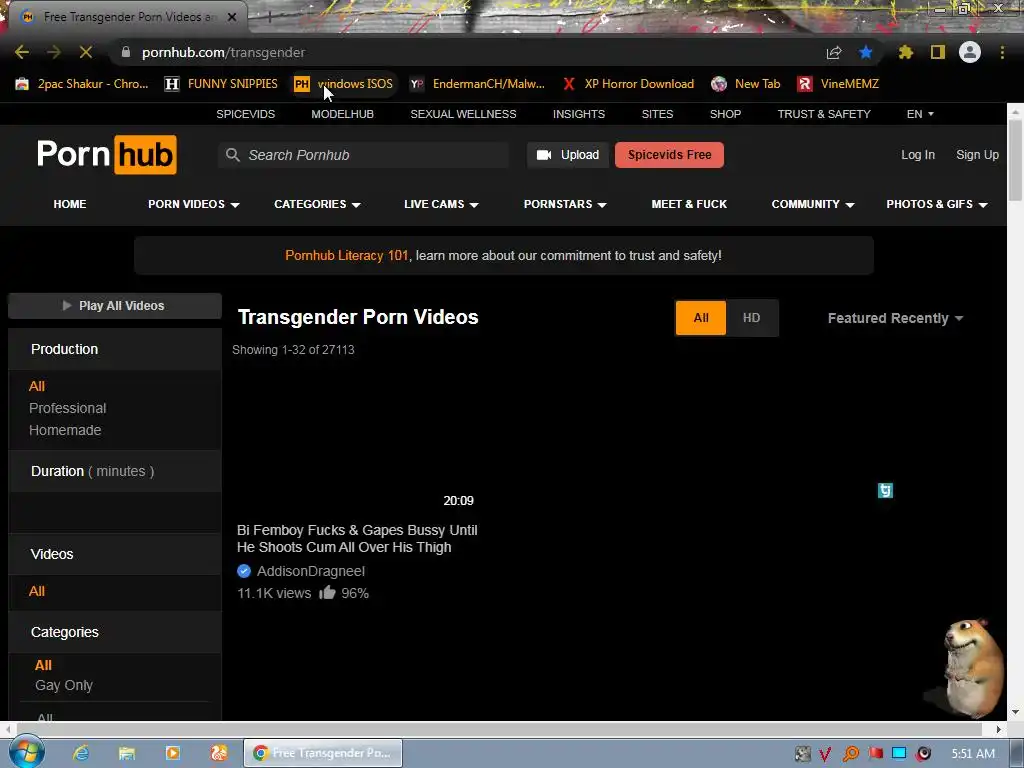Close the current browser tab
This screenshot has width=1024, height=768.
(x=232, y=17)
